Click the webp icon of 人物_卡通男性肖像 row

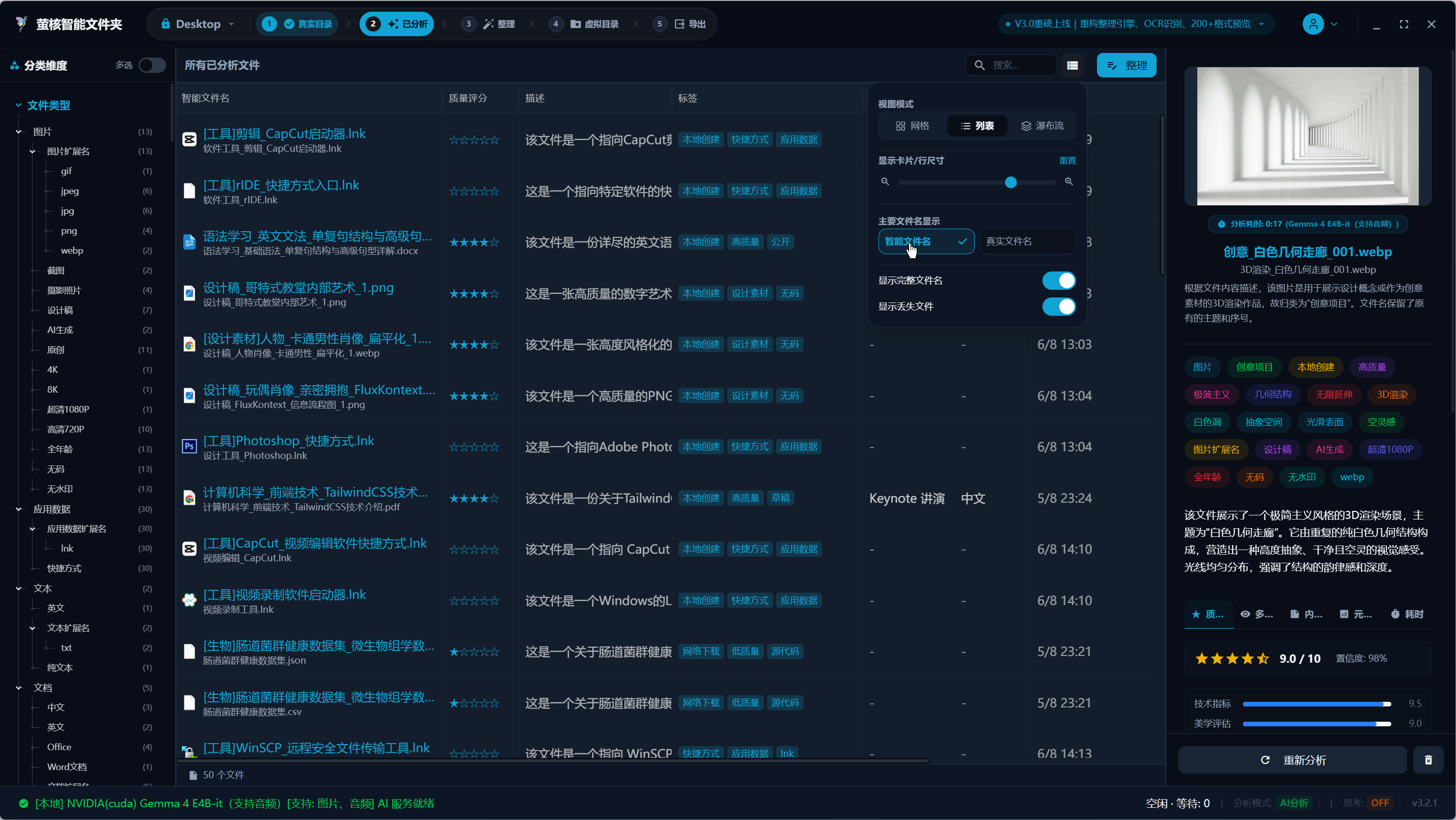(189, 344)
